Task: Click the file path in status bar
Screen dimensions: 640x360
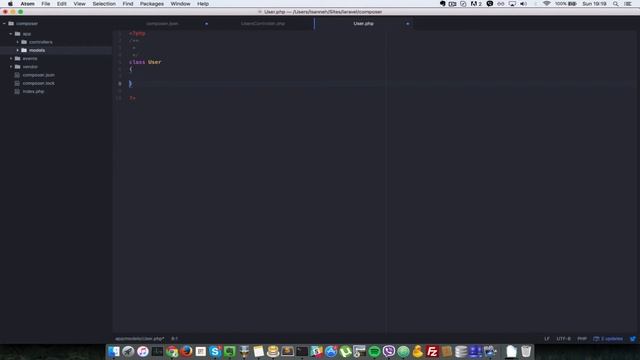Action: pos(140,339)
